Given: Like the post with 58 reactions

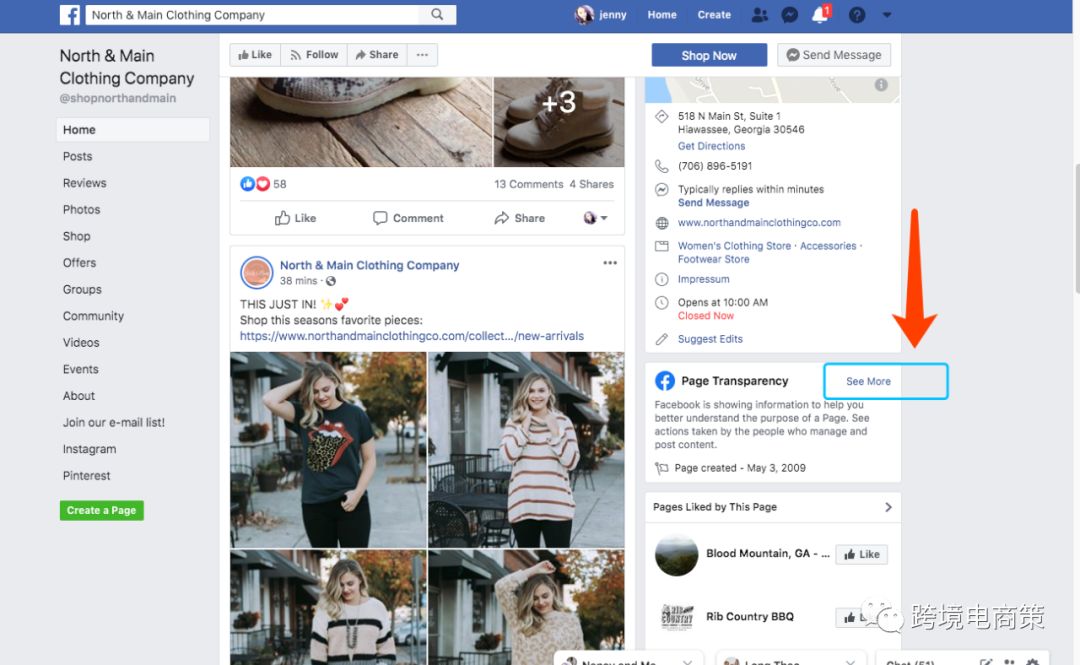Looking at the screenshot, I should click(296, 218).
